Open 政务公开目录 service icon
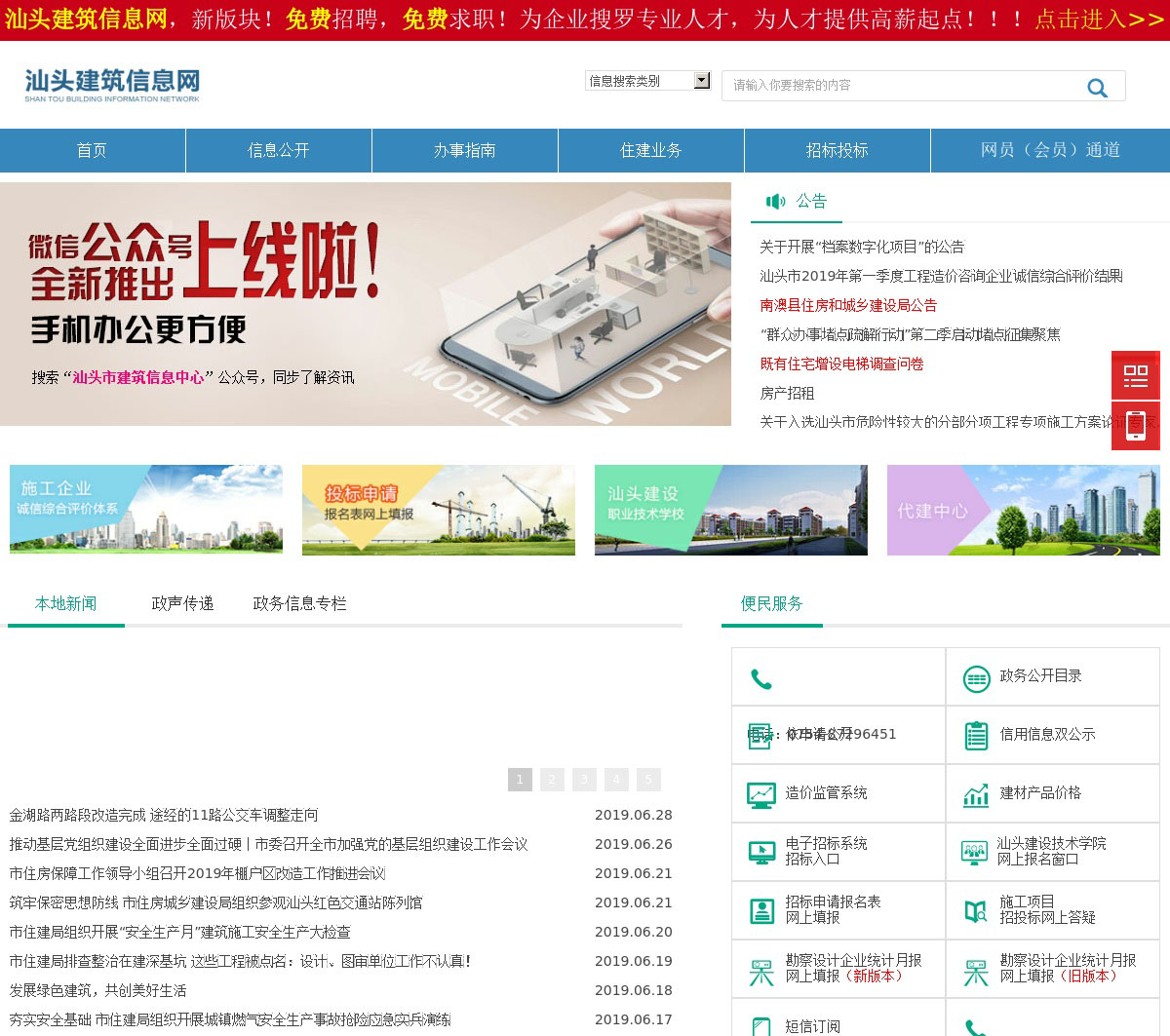This screenshot has width=1170, height=1036. [976, 678]
